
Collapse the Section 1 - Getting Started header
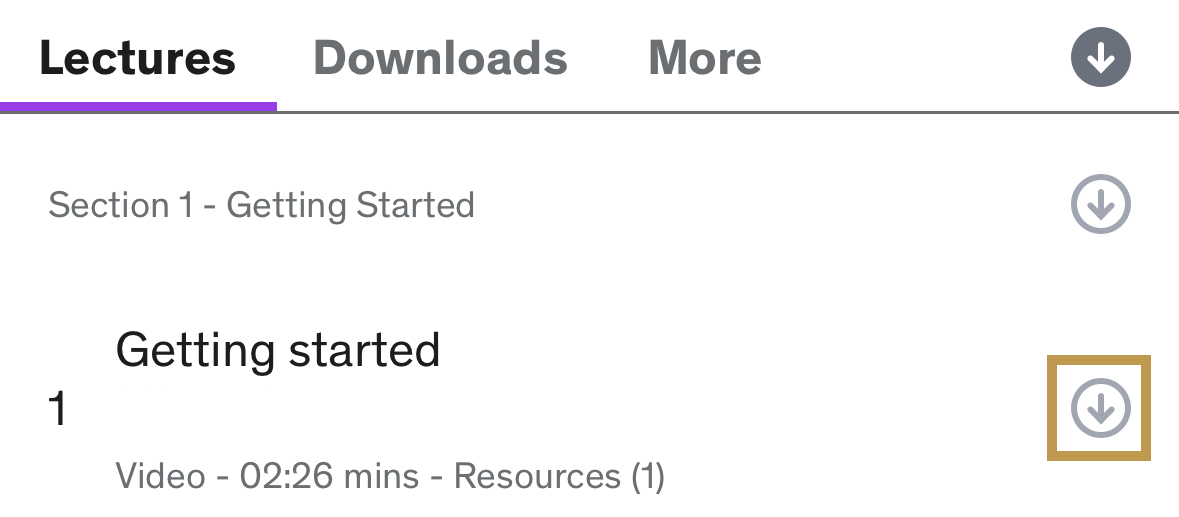pos(261,206)
